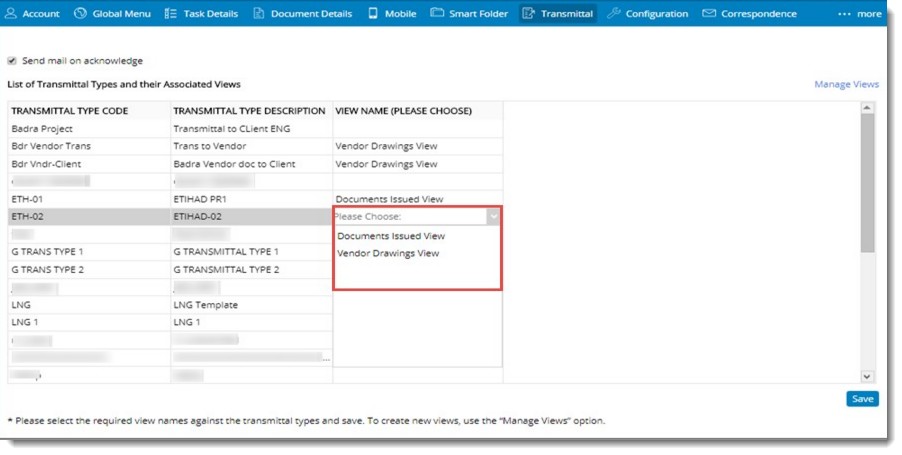This screenshot has width=902, height=455.
Task: Click the Correspondence envelope icon
Action: click(x=709, y=13)
